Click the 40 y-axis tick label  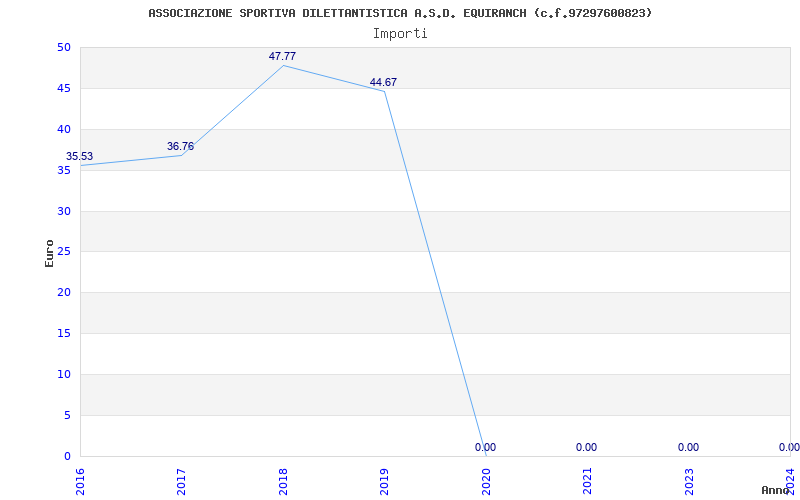64,129
